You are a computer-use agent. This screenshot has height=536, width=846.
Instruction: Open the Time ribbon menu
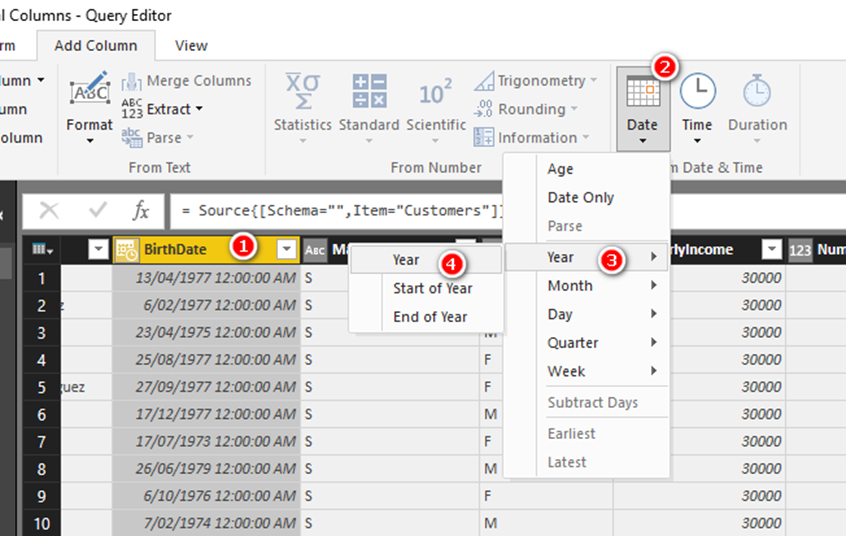[697, 108]
